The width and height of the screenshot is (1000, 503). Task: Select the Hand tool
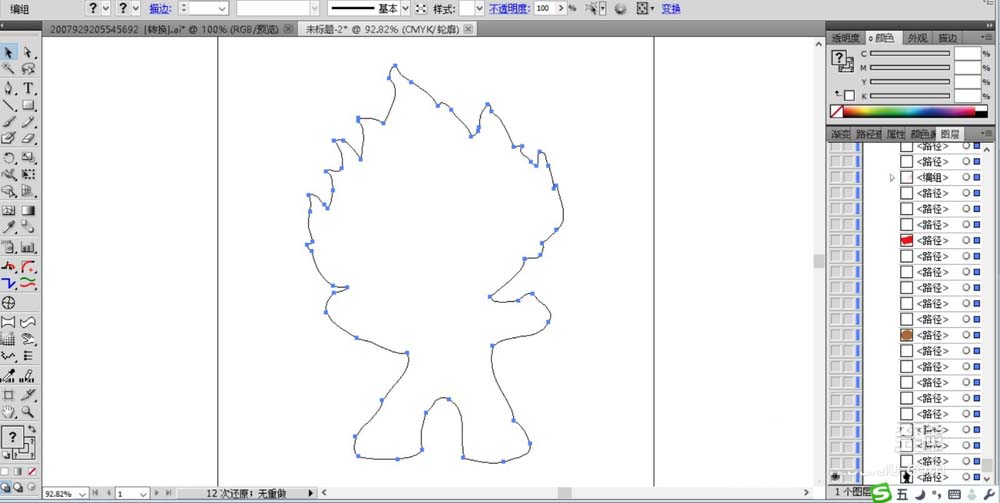tap(9, 412)
